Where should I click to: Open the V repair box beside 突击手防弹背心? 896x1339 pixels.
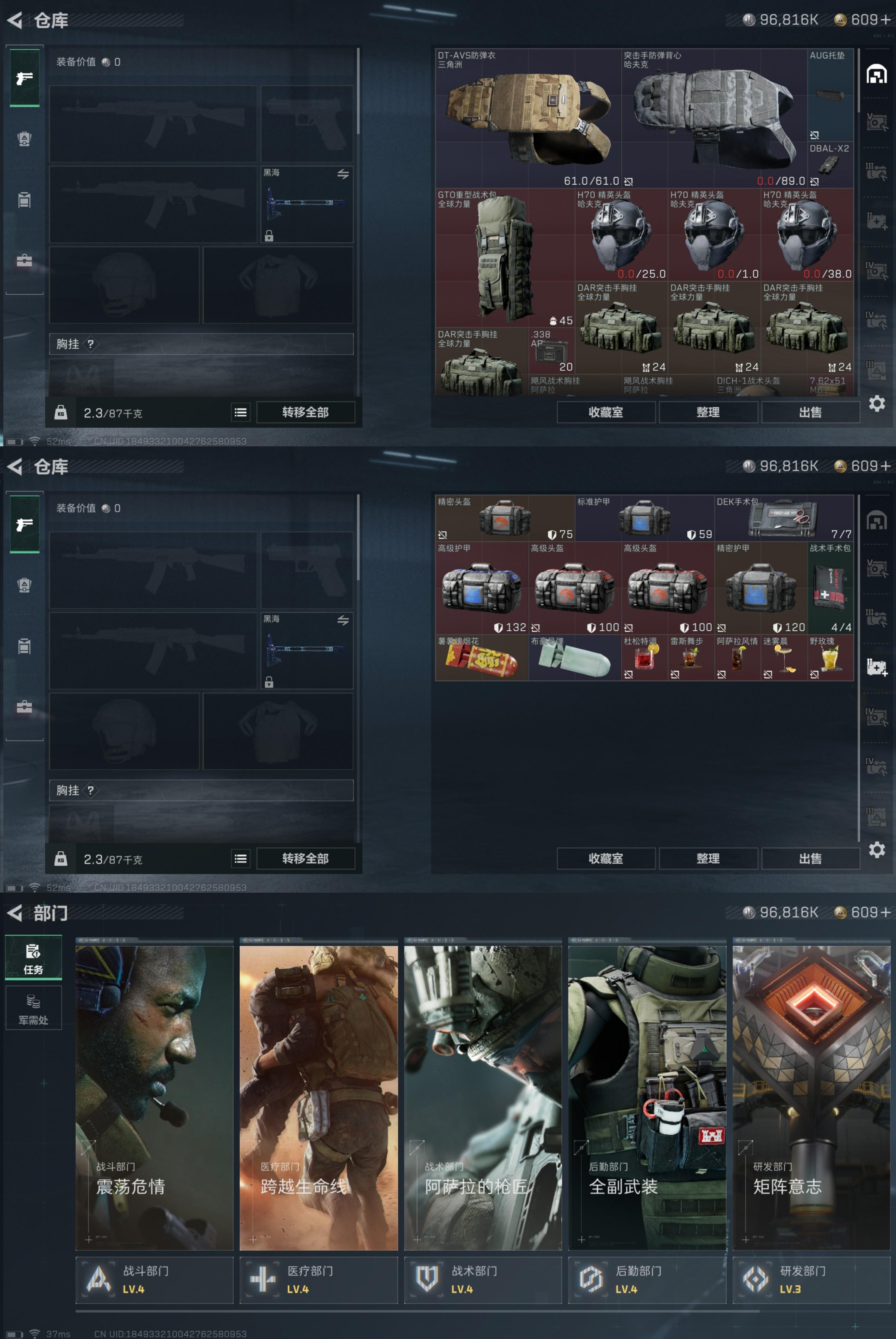876,122
